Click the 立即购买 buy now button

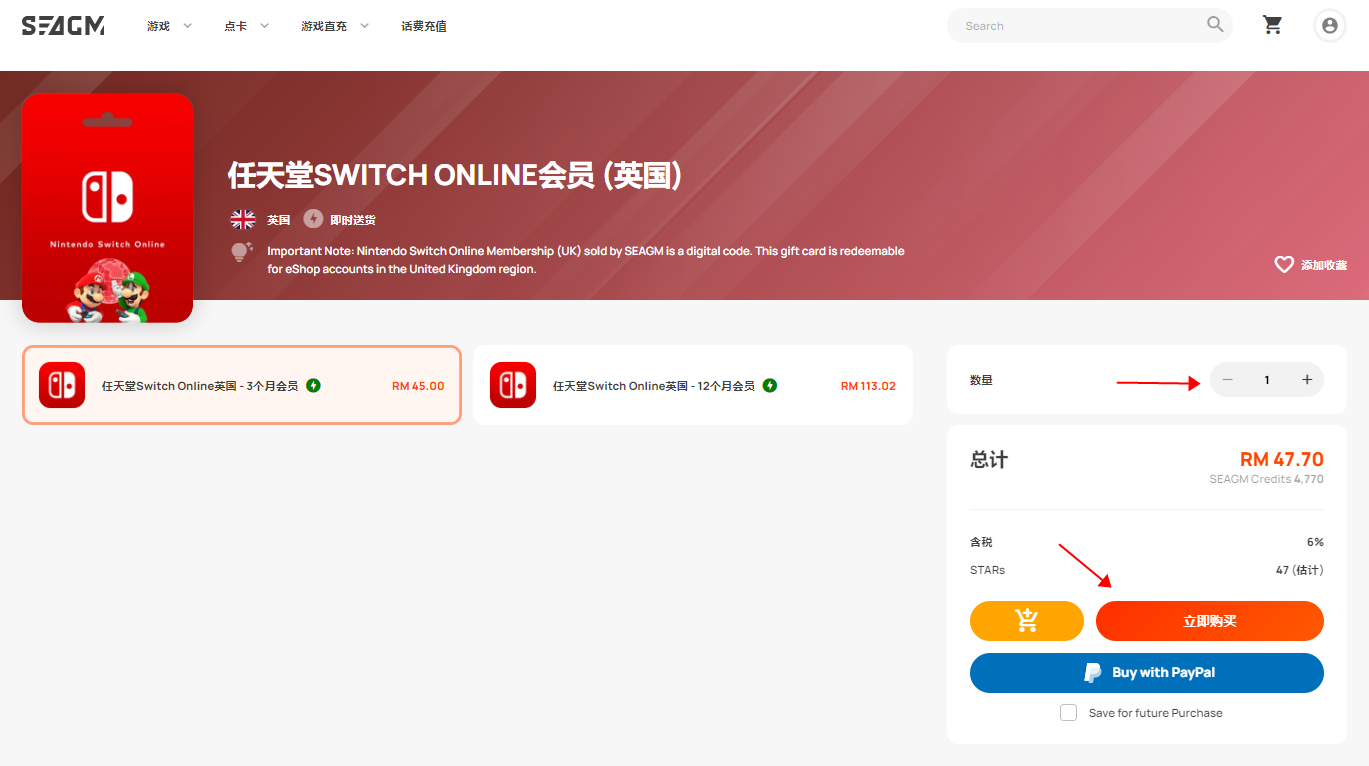[1210, 621]
